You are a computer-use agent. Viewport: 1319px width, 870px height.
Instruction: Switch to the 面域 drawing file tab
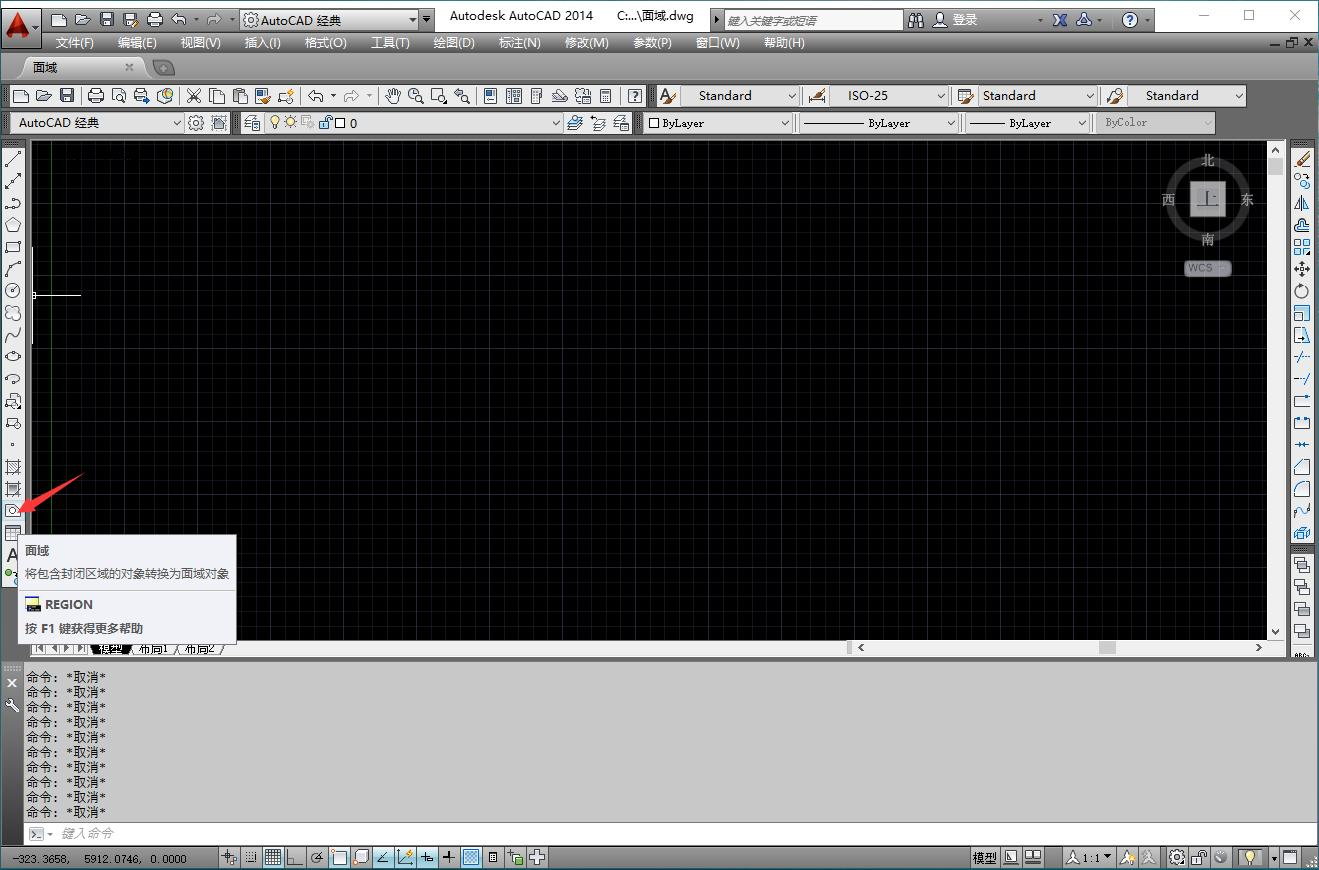click(x=83, y=67)
